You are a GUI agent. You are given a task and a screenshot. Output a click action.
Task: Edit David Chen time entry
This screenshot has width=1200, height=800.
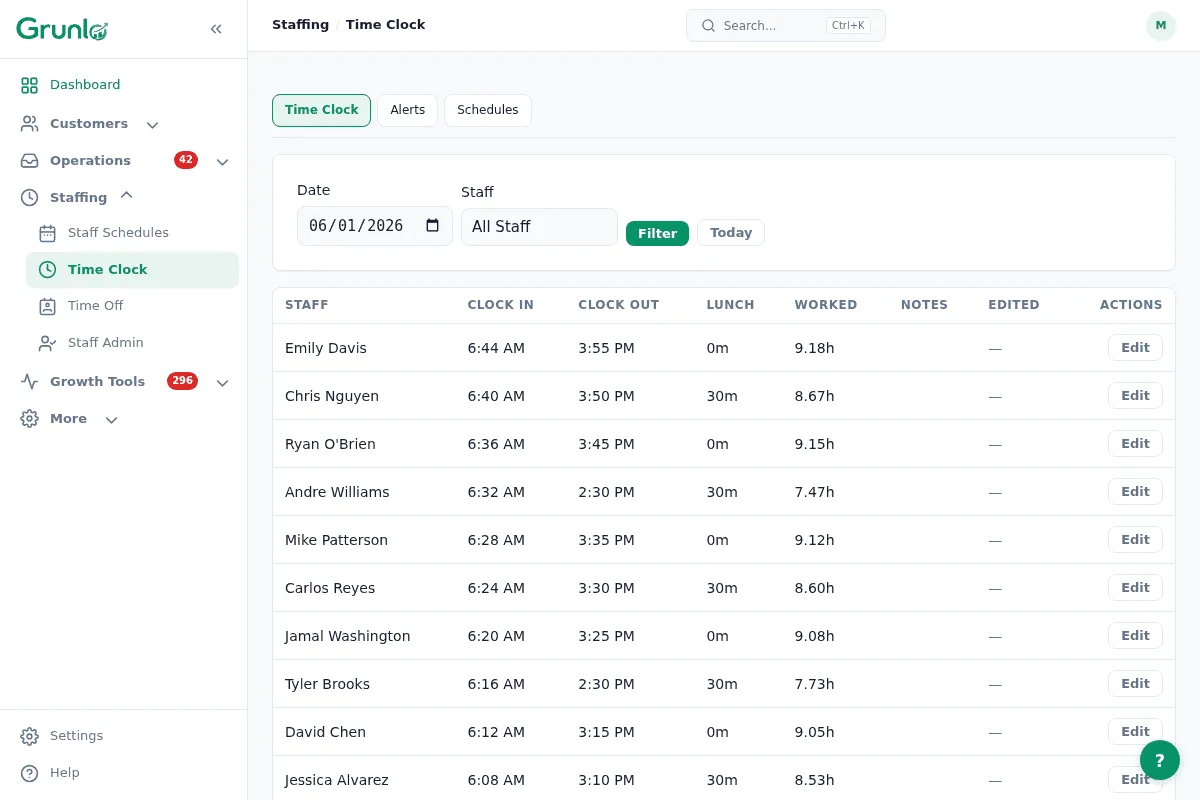pos(1135,732)
